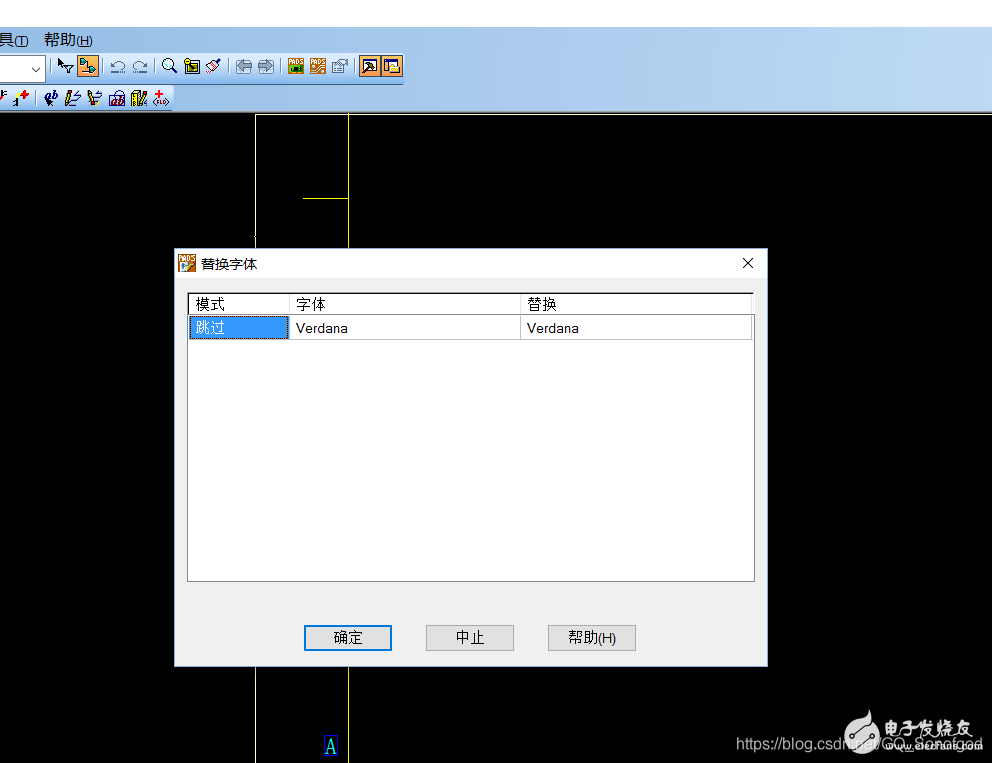
Task: Click the pencil with lines edit icon
Action: 73,98
